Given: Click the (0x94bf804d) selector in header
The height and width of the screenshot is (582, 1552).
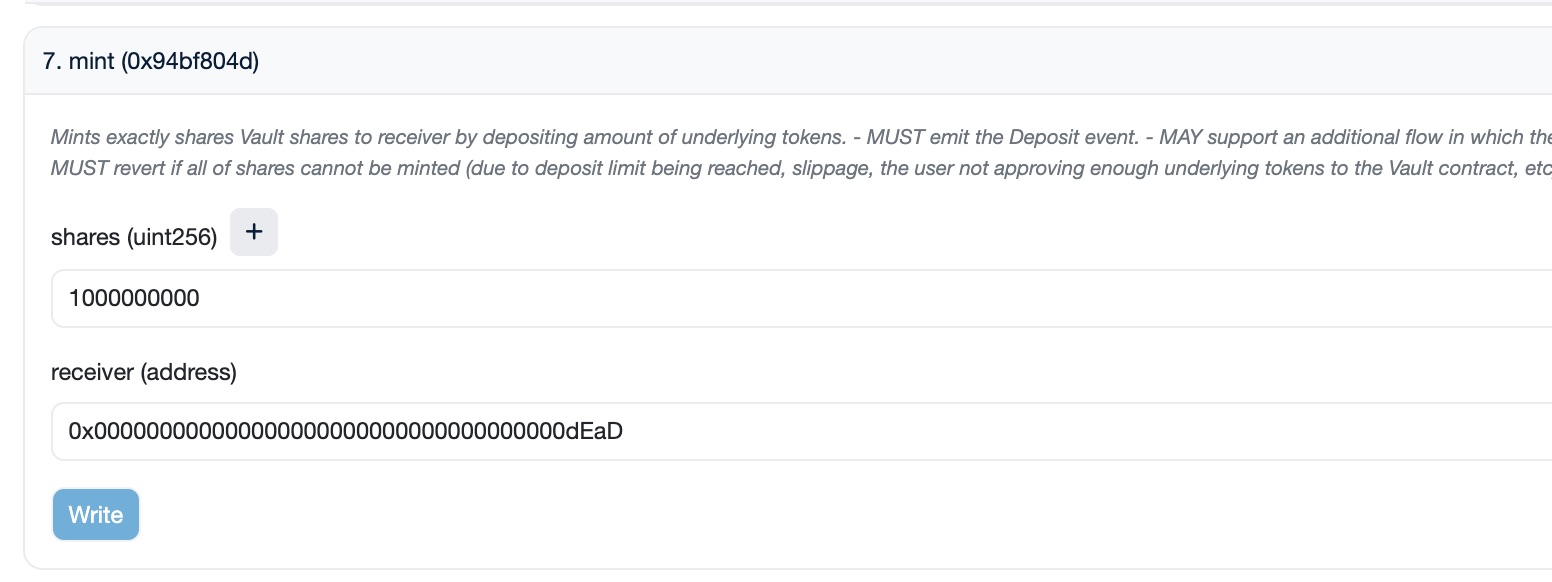Looking at the screenshot, I should (190, 61).
